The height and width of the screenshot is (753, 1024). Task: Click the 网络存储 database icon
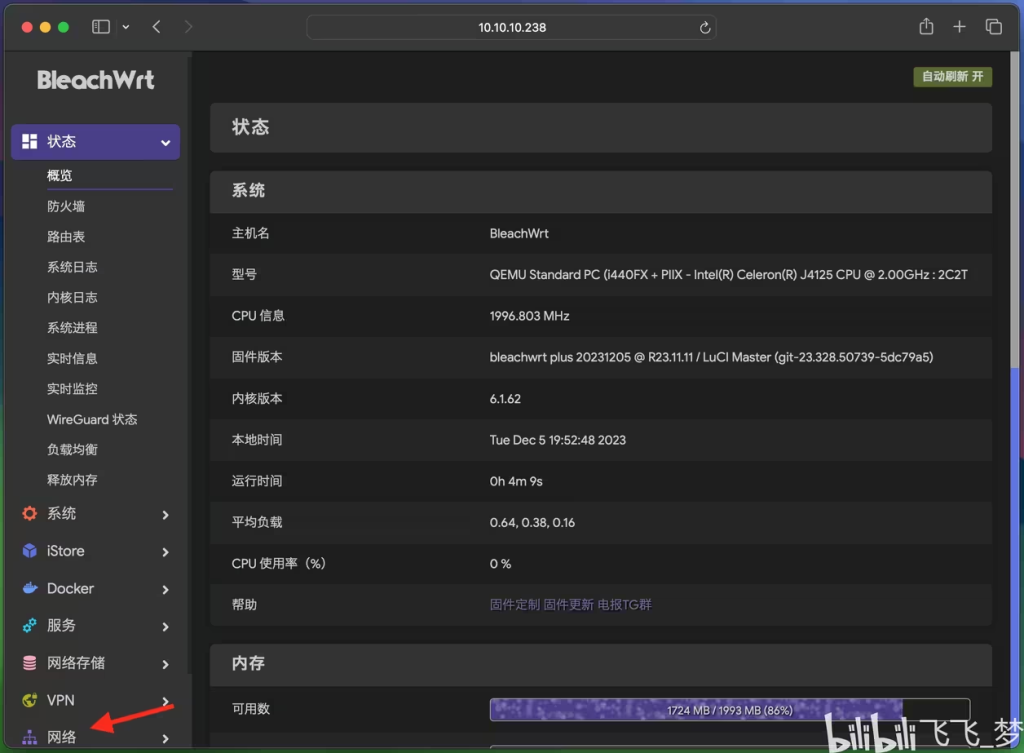[x=29, y=663]
